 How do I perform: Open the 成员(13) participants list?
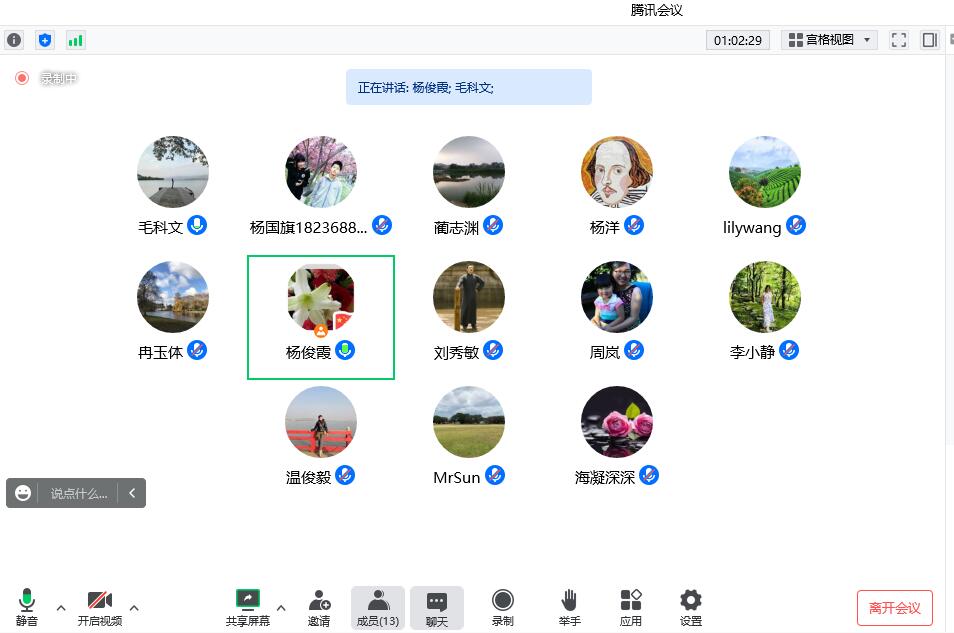click(x=377, y=600)
